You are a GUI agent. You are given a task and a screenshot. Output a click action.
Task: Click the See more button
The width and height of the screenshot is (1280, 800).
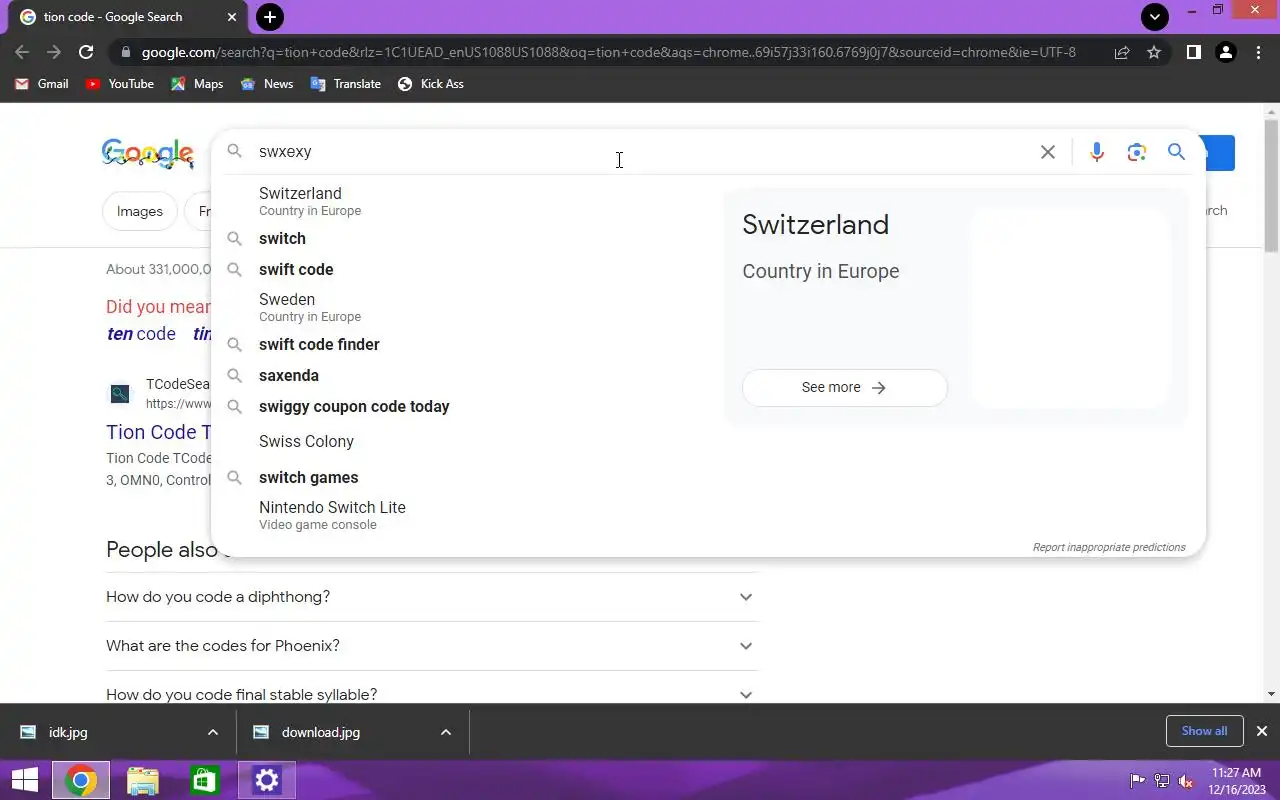pyautogui.click(x=844, y=388)
